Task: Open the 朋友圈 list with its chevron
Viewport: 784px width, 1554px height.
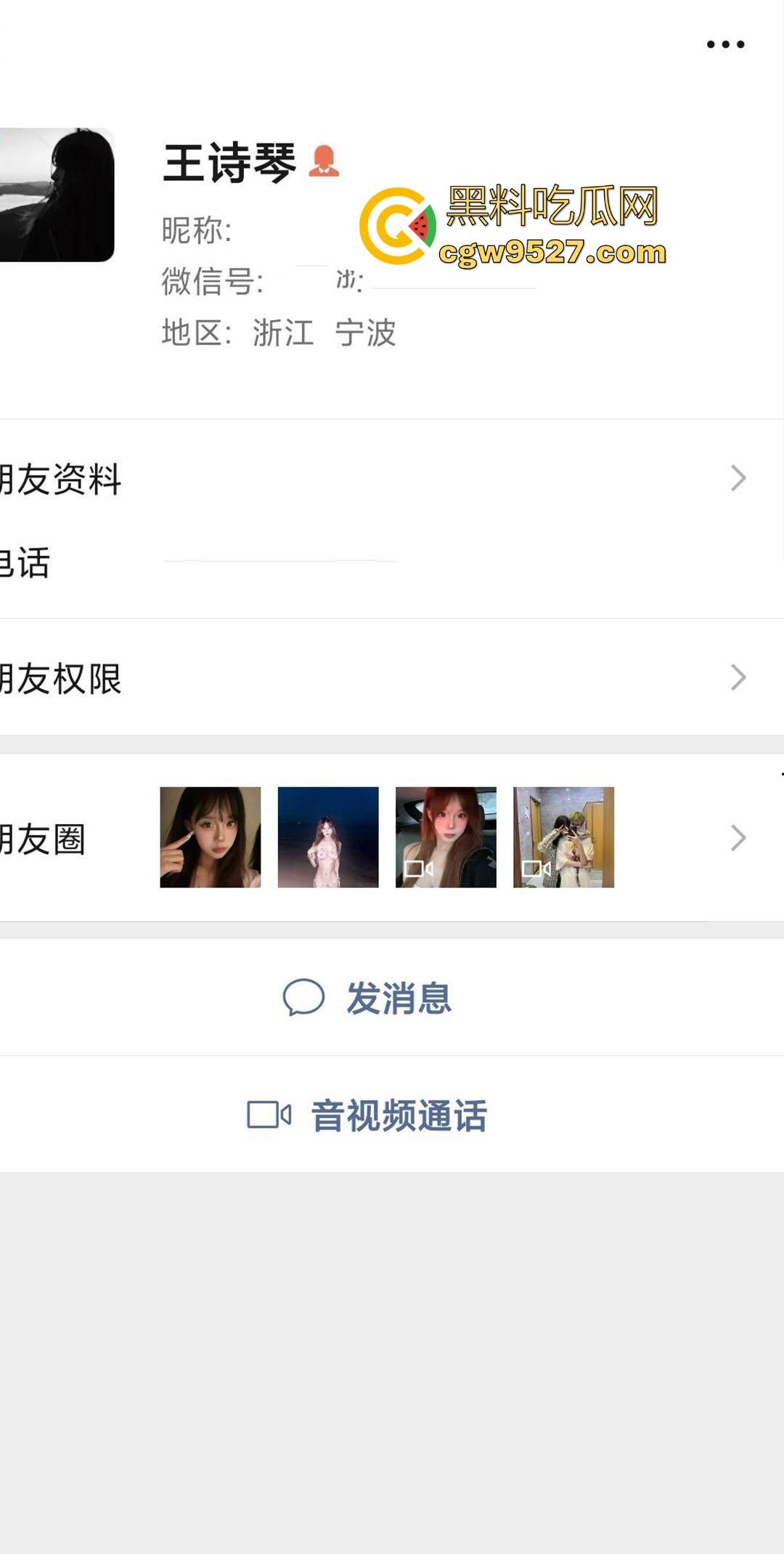Action: point(739,837)
